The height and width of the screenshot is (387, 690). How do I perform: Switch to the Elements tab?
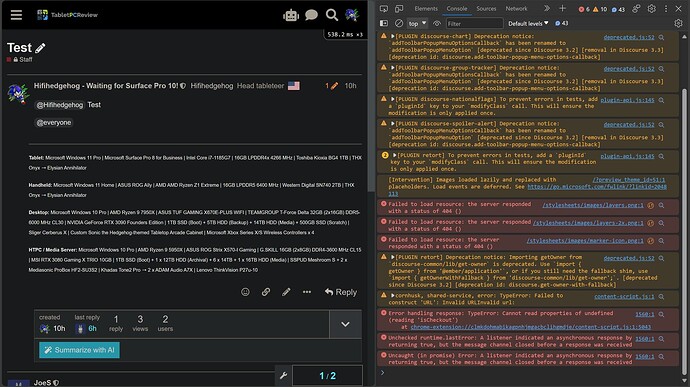pyautogui.click(x=426, y=9)
